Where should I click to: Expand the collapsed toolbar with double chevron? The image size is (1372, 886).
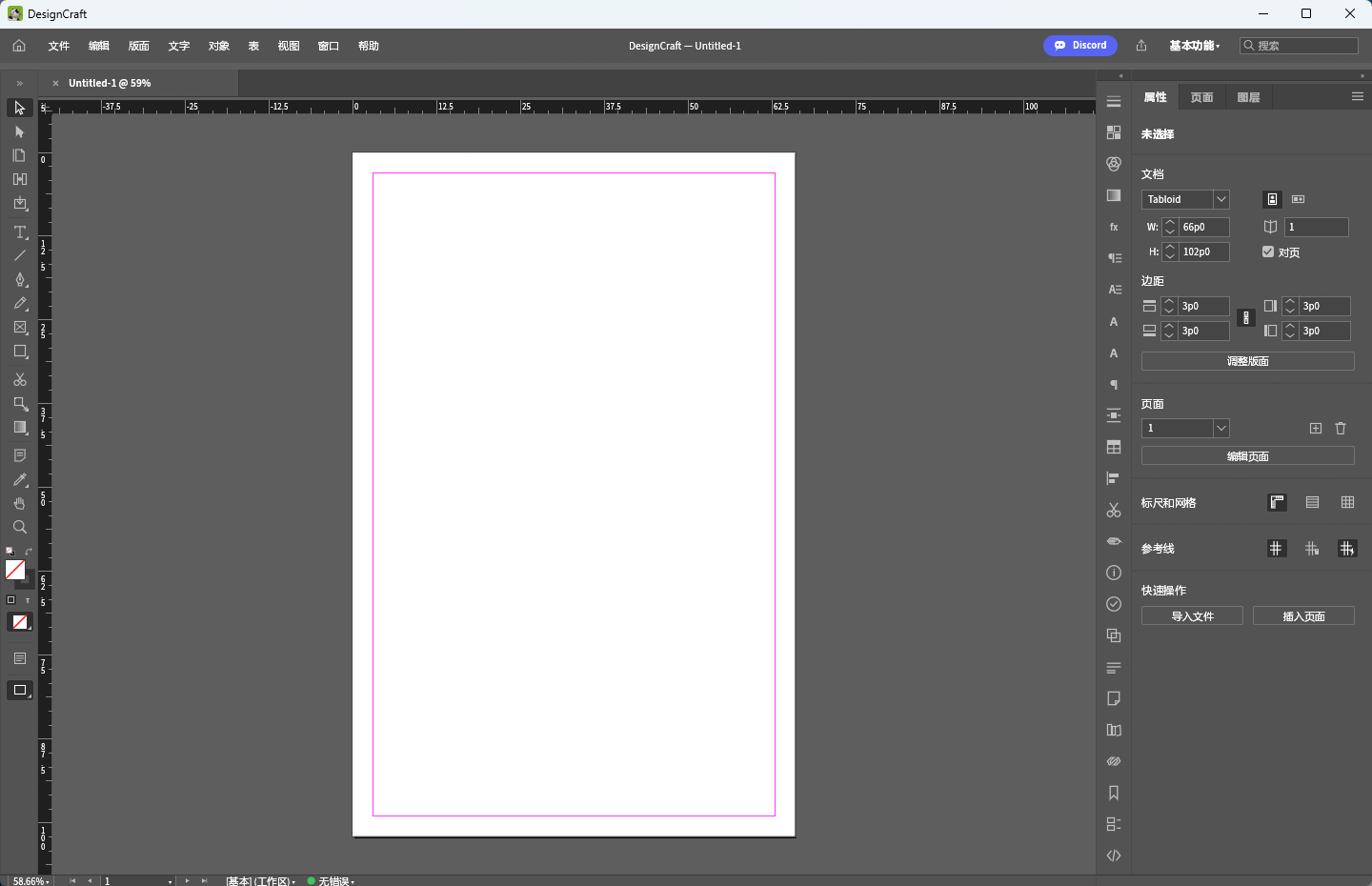tap(19, 83)
